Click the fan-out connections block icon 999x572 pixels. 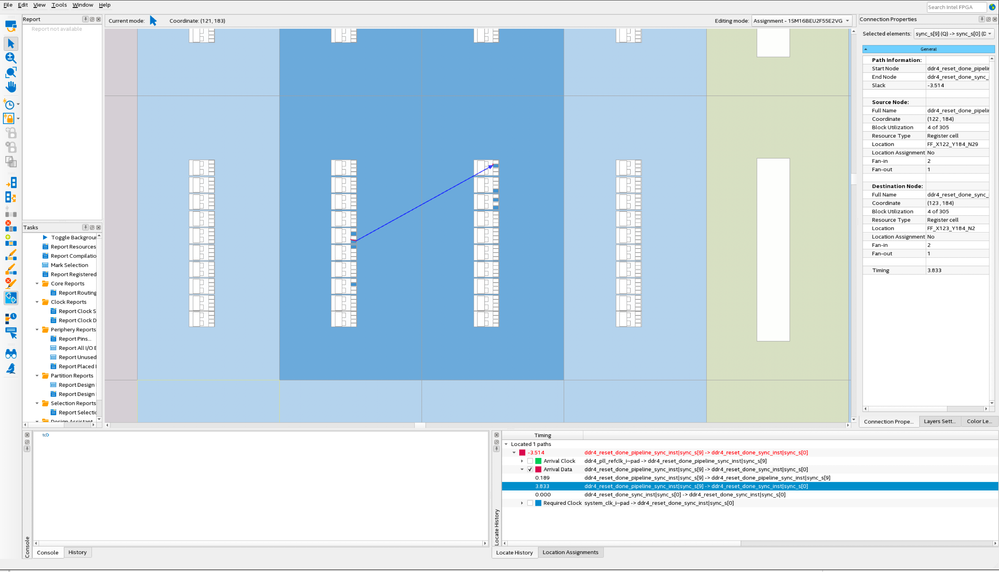(x=11, y=197)
